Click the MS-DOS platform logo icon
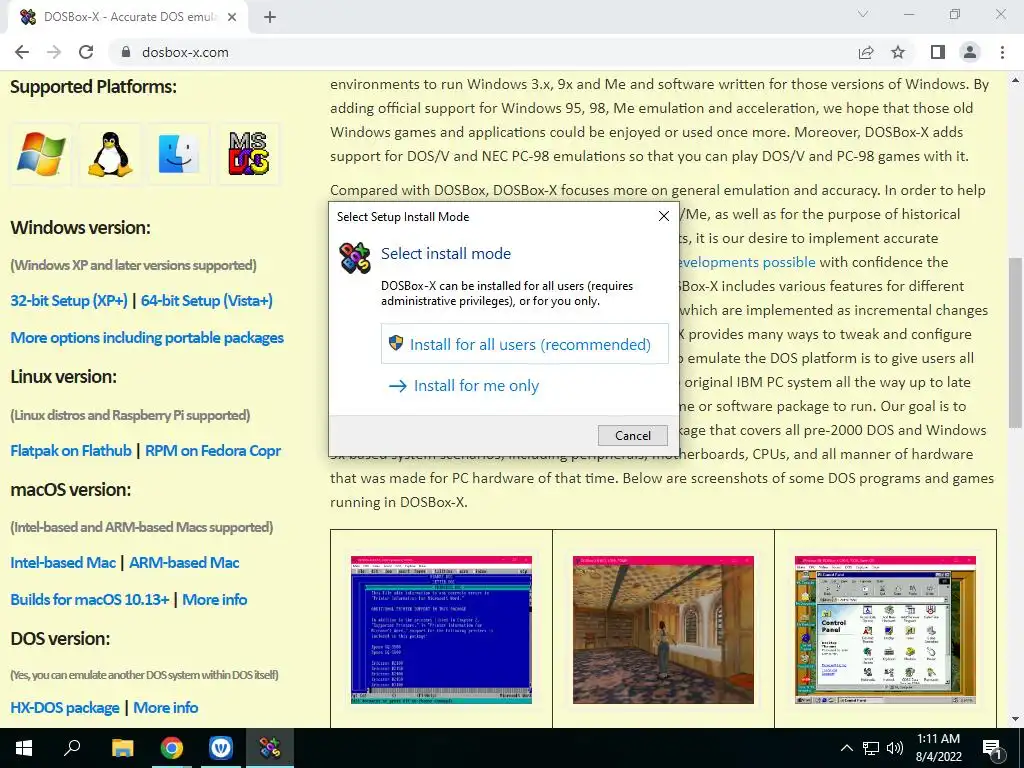The width and height of the screenshot is (1024, 768). (249, 154)
